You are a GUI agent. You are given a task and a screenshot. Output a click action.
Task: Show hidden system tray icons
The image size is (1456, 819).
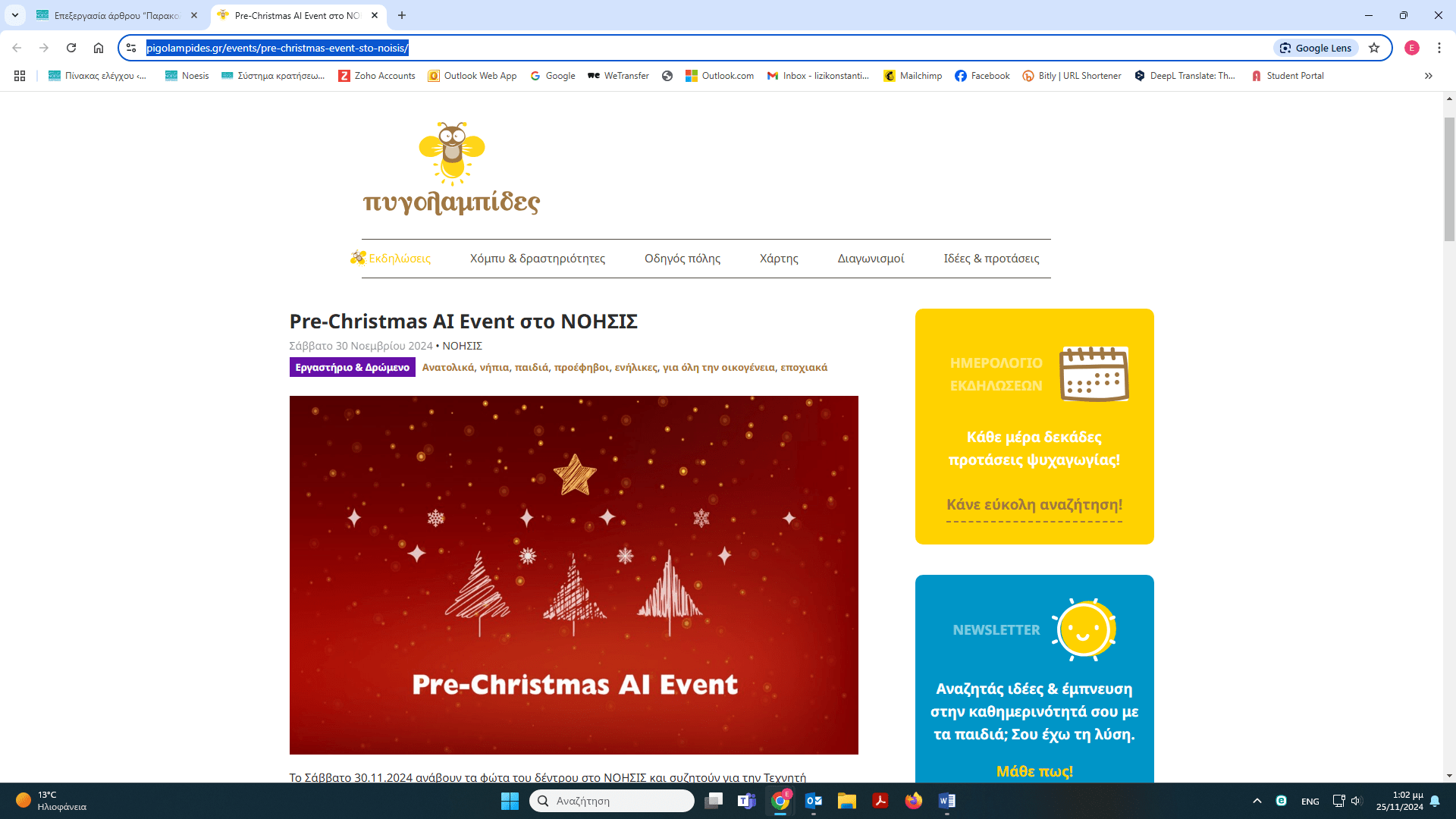[1257, 801]
